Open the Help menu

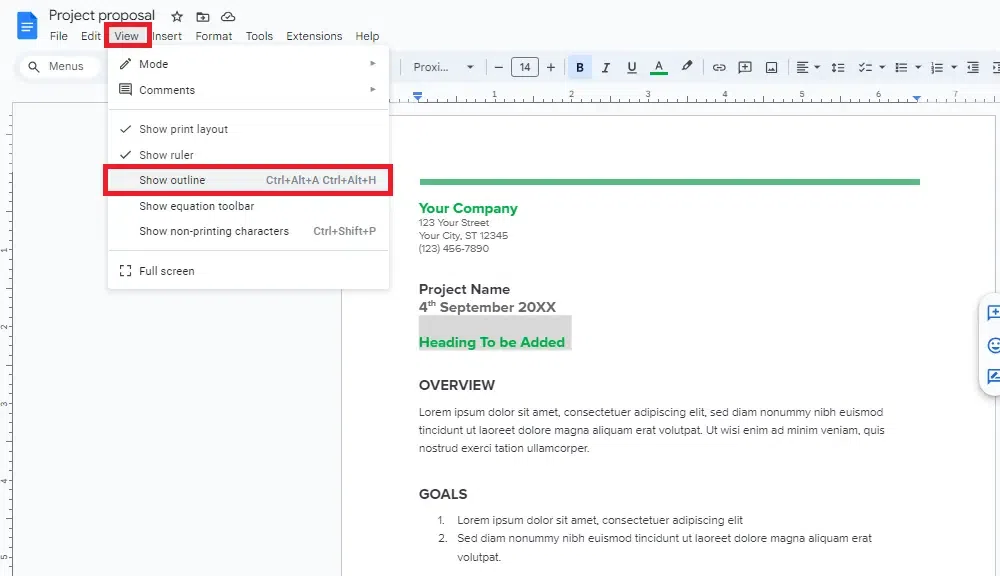[x=367, y=36]
